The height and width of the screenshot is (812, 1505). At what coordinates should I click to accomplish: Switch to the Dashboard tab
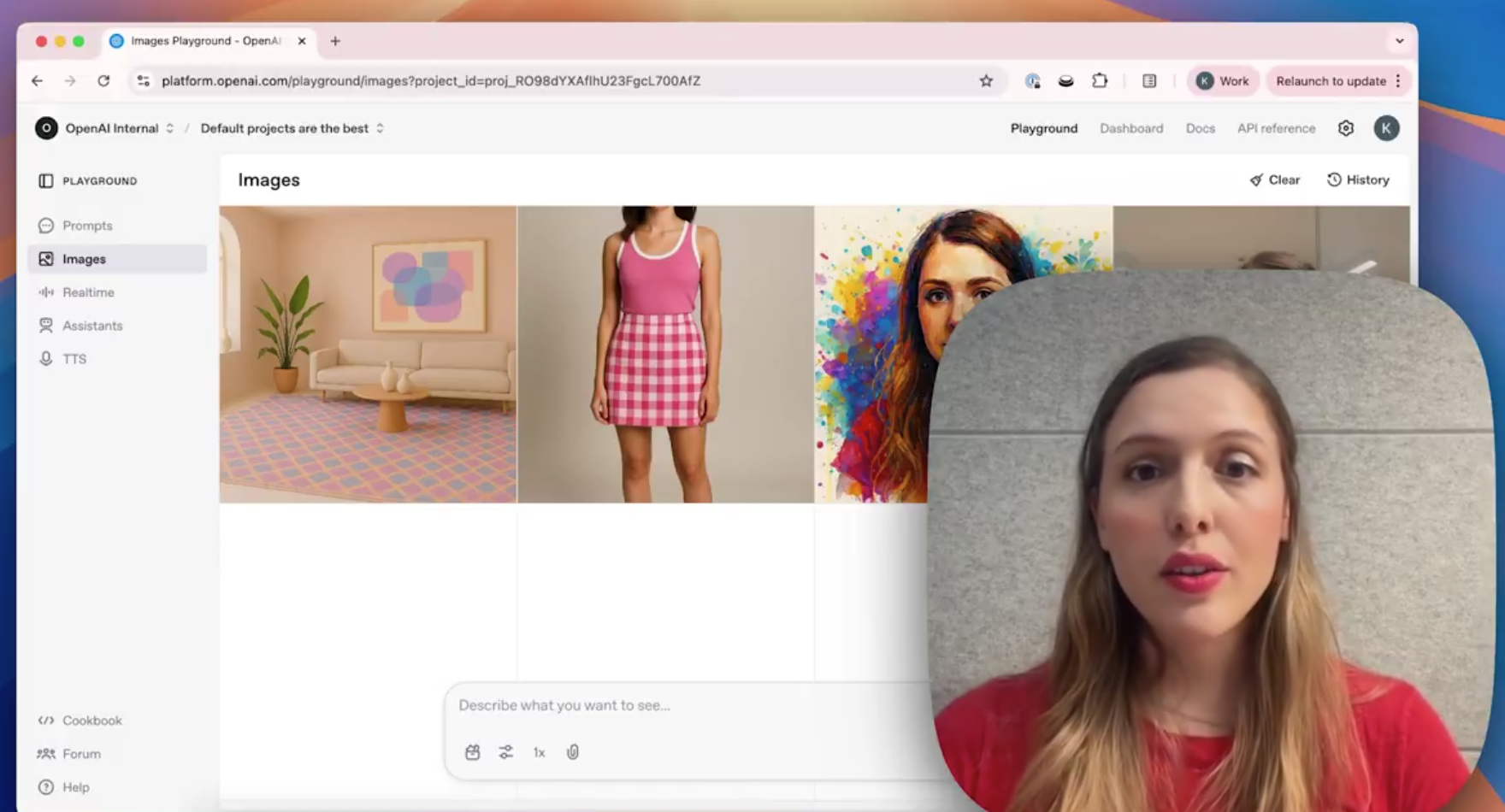click(x=1131, y=128)
